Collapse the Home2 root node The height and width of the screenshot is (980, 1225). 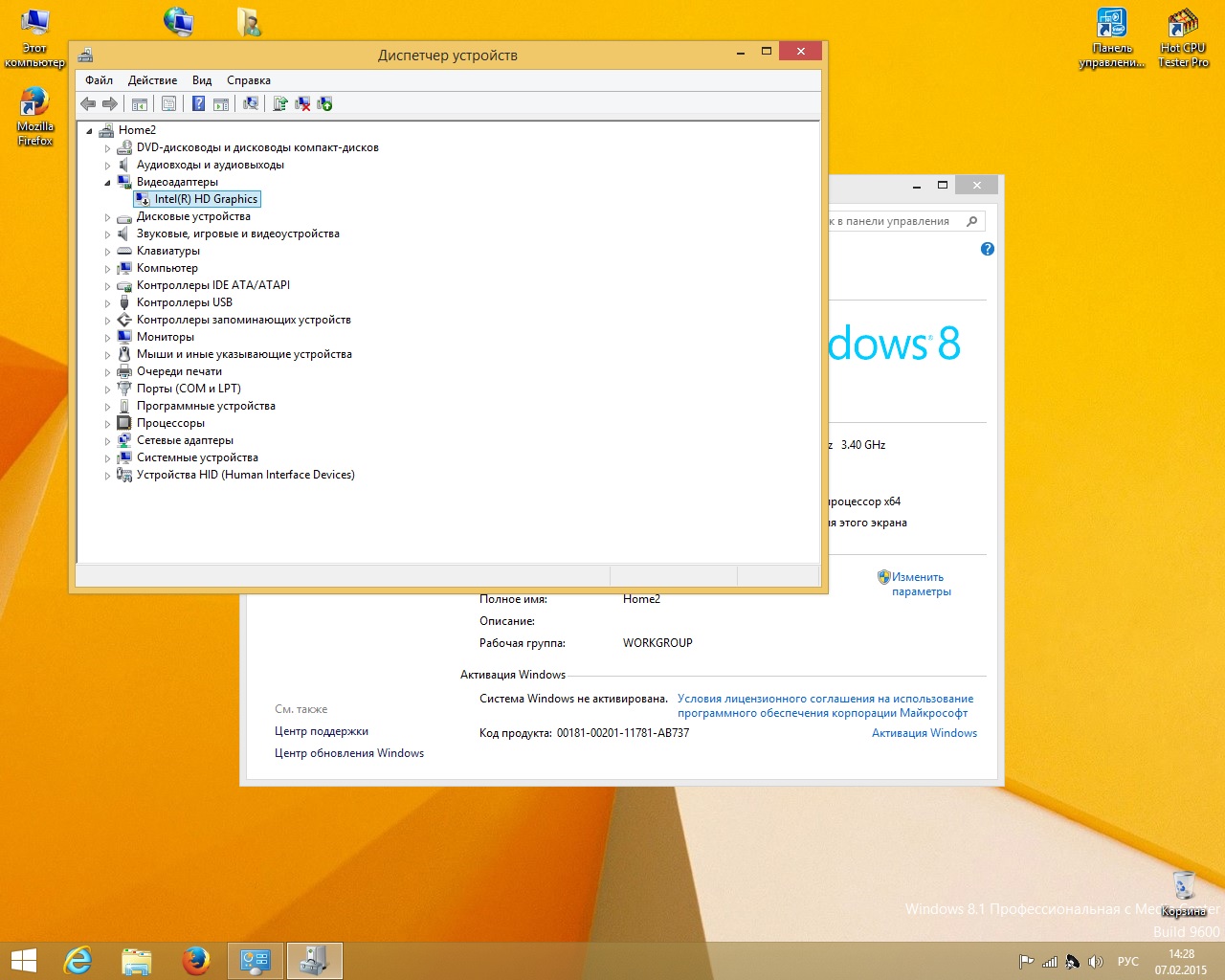(x=90, y=131)
